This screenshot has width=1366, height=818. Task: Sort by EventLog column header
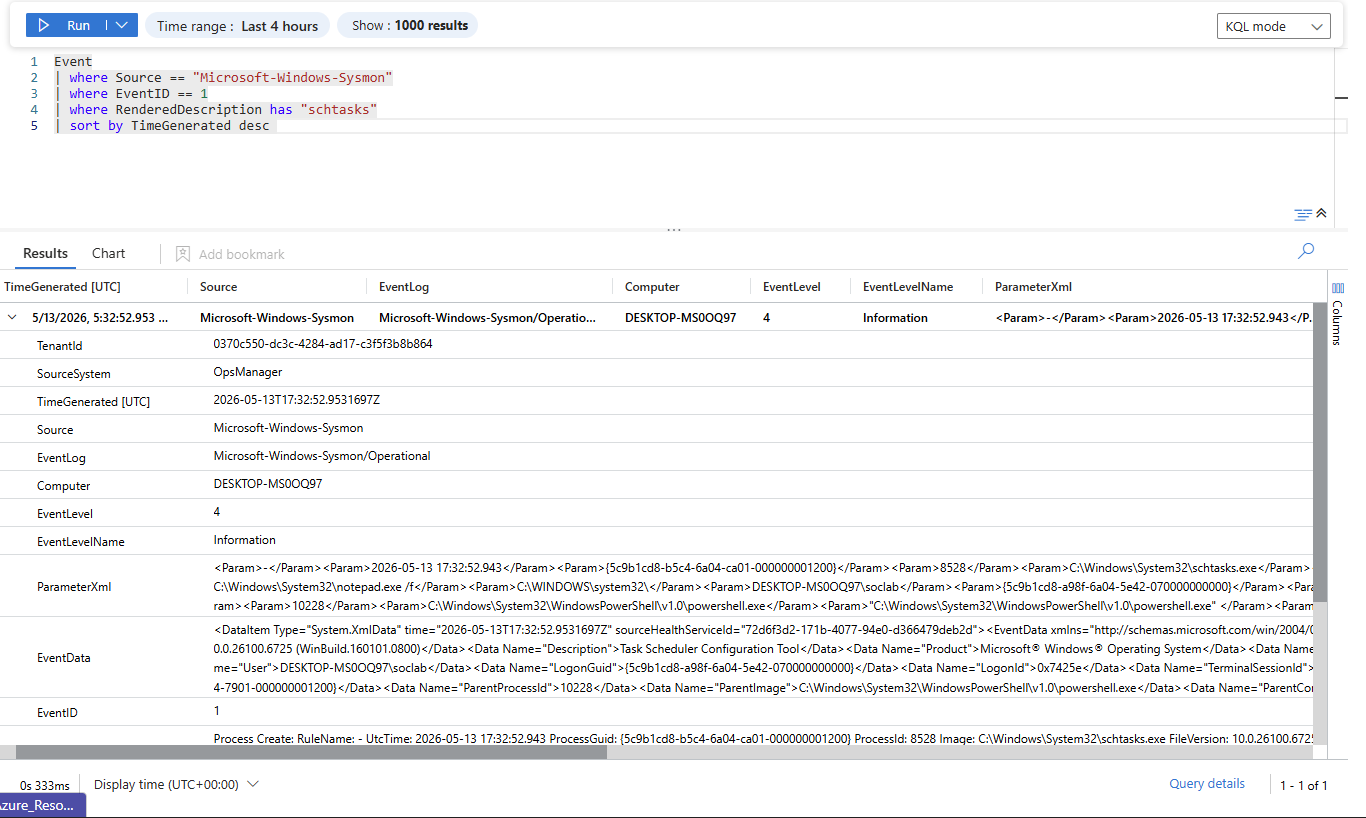[404, 286]
